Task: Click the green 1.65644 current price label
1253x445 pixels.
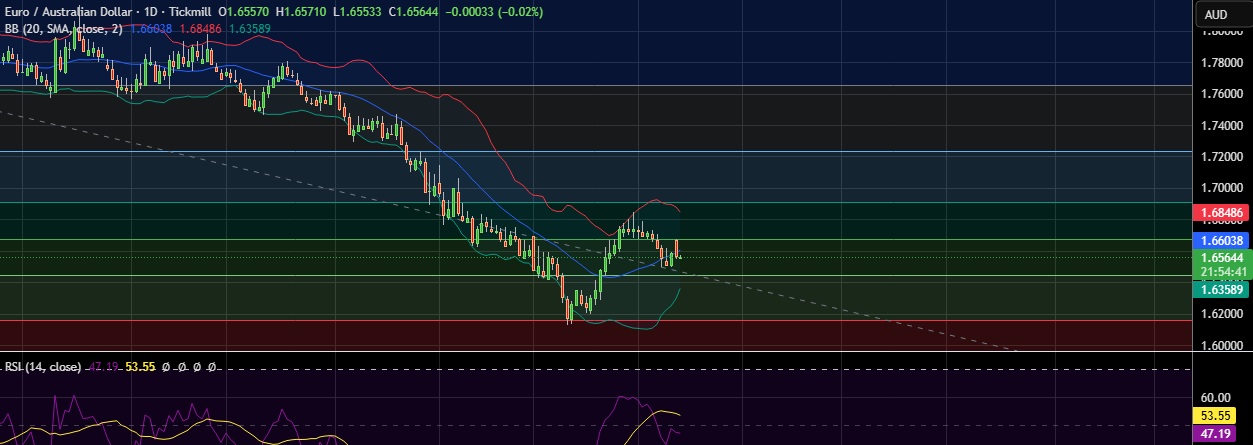Action: pyautogui.click(x=1221, y=258)
